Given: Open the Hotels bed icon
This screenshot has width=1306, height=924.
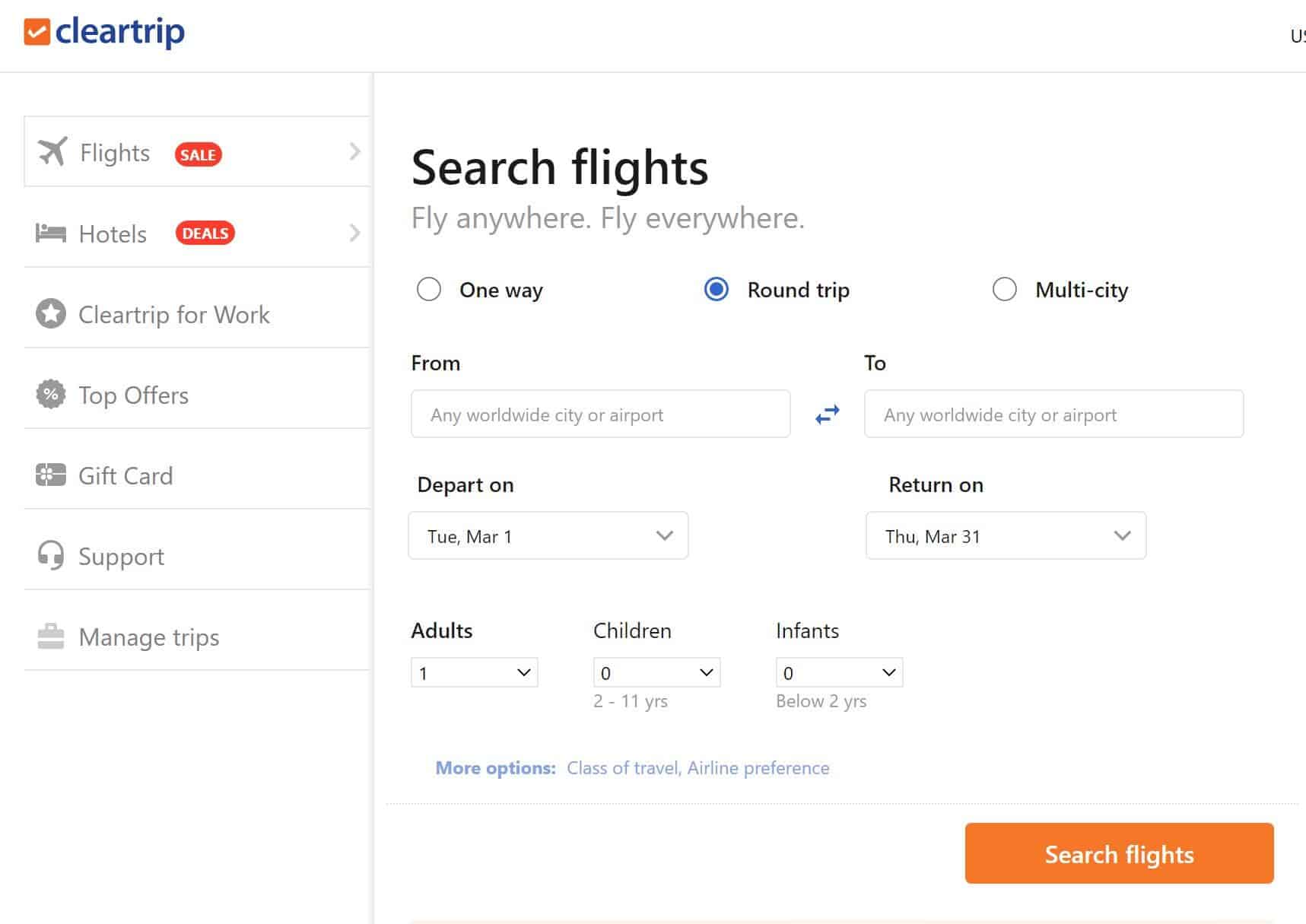Looking at the screenshot, I should pyautogui.click(x=51, y=233).
